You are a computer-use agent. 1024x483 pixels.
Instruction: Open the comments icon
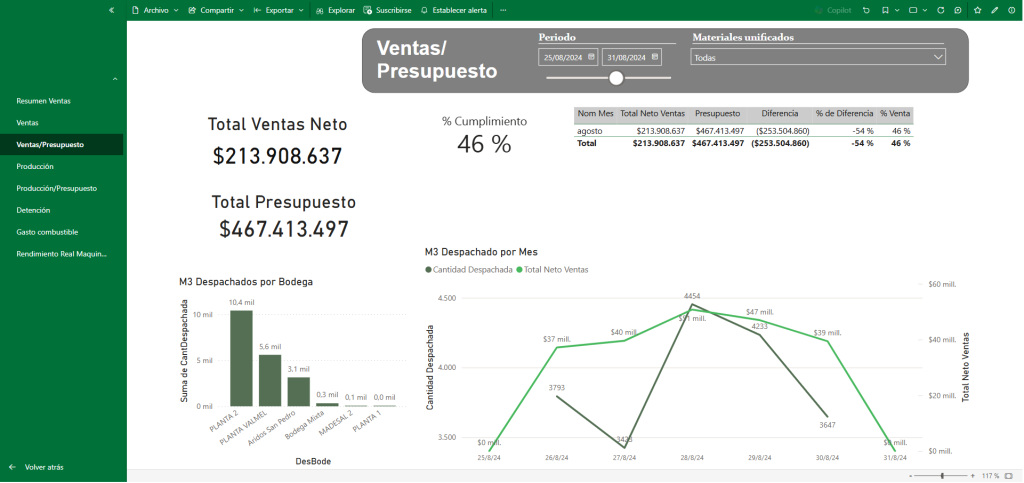click(958, 10)
